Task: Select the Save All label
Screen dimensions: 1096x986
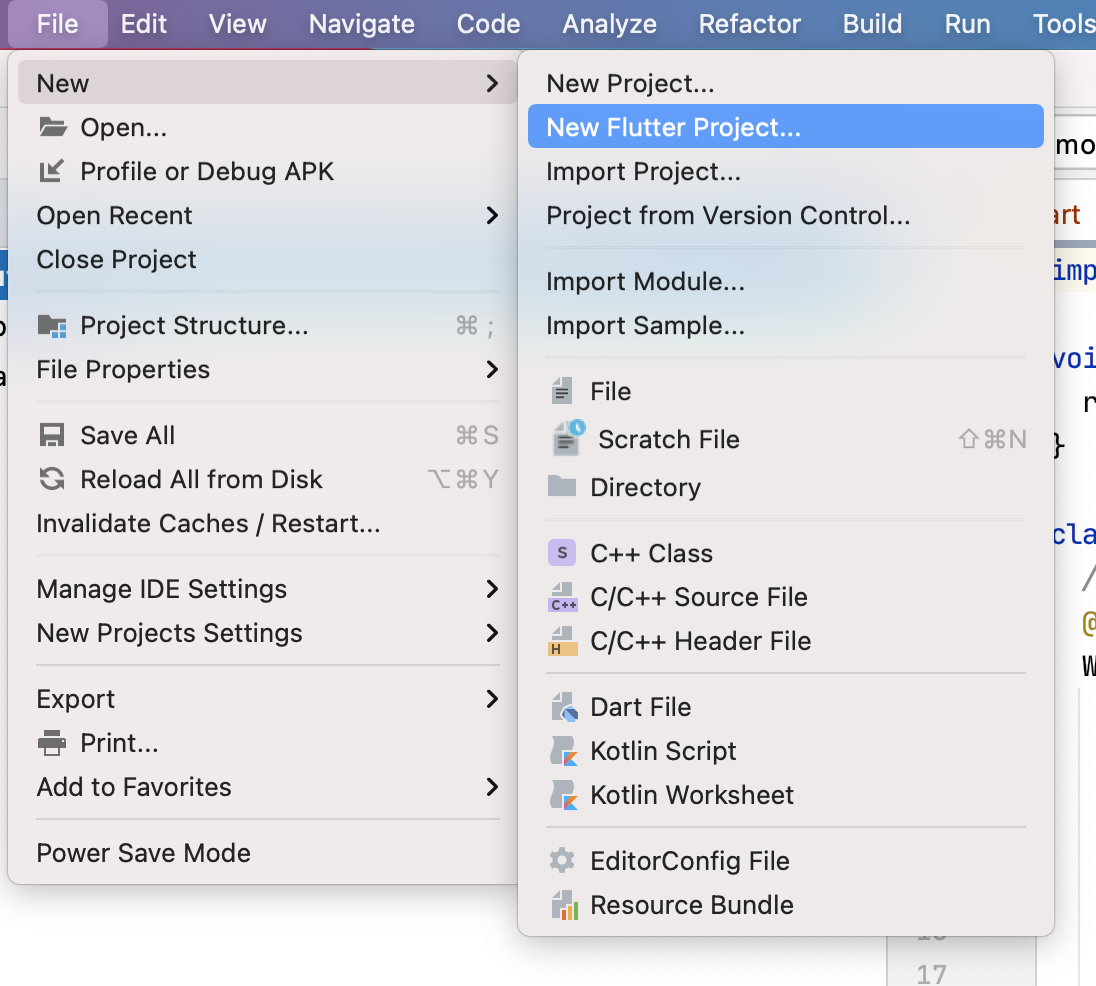Action: point(127,435)
